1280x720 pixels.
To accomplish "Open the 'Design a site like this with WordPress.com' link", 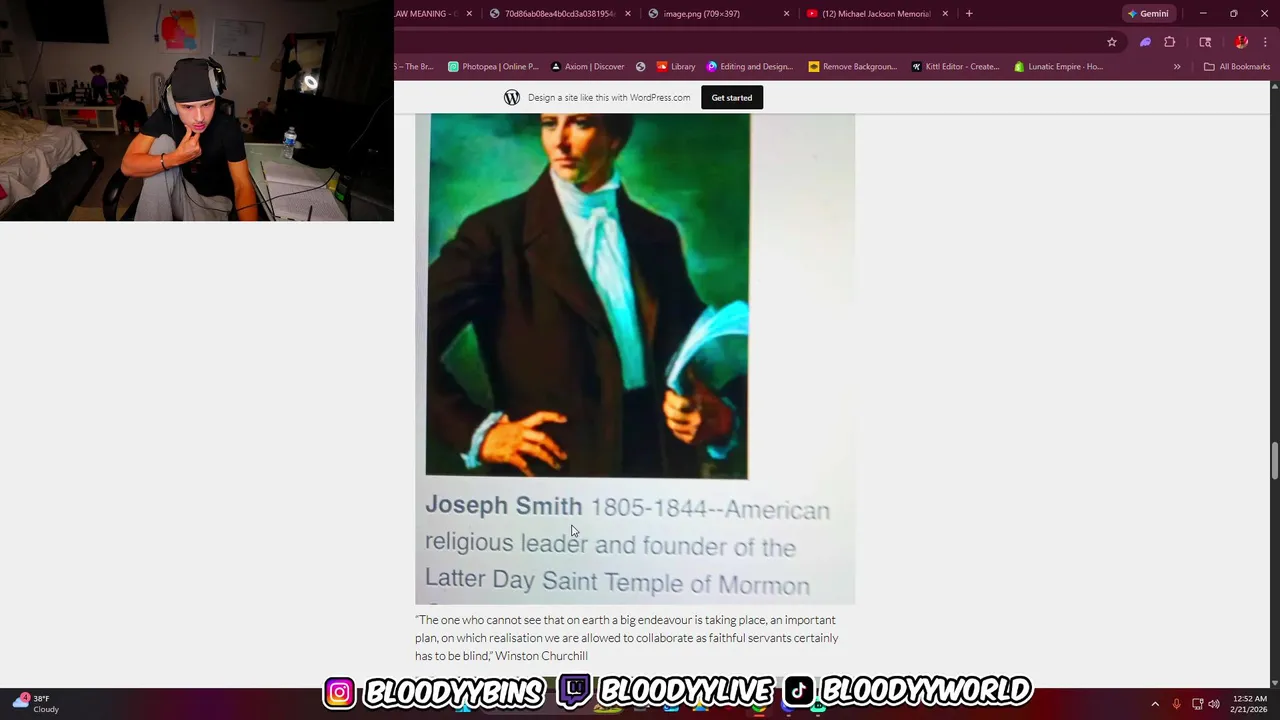I will click(609, 97).
